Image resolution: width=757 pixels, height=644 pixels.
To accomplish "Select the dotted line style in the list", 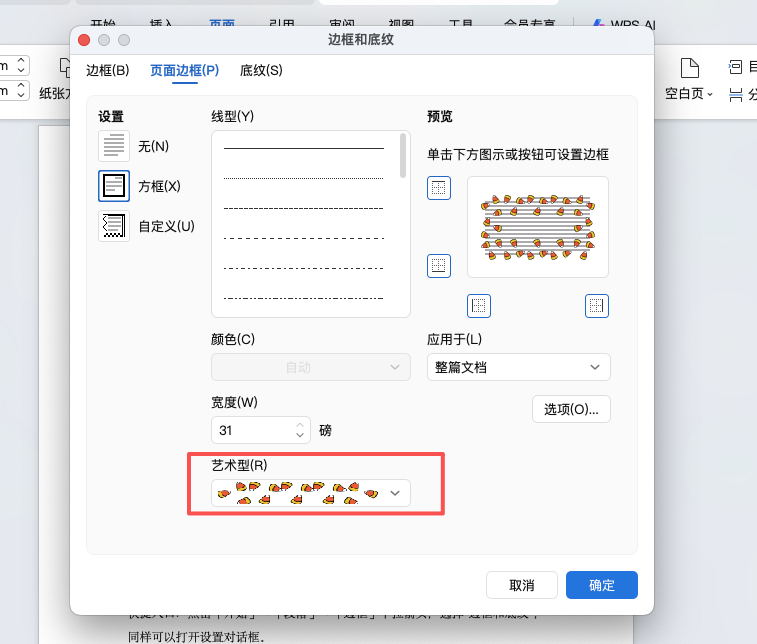I will click(x=304, y=179).
